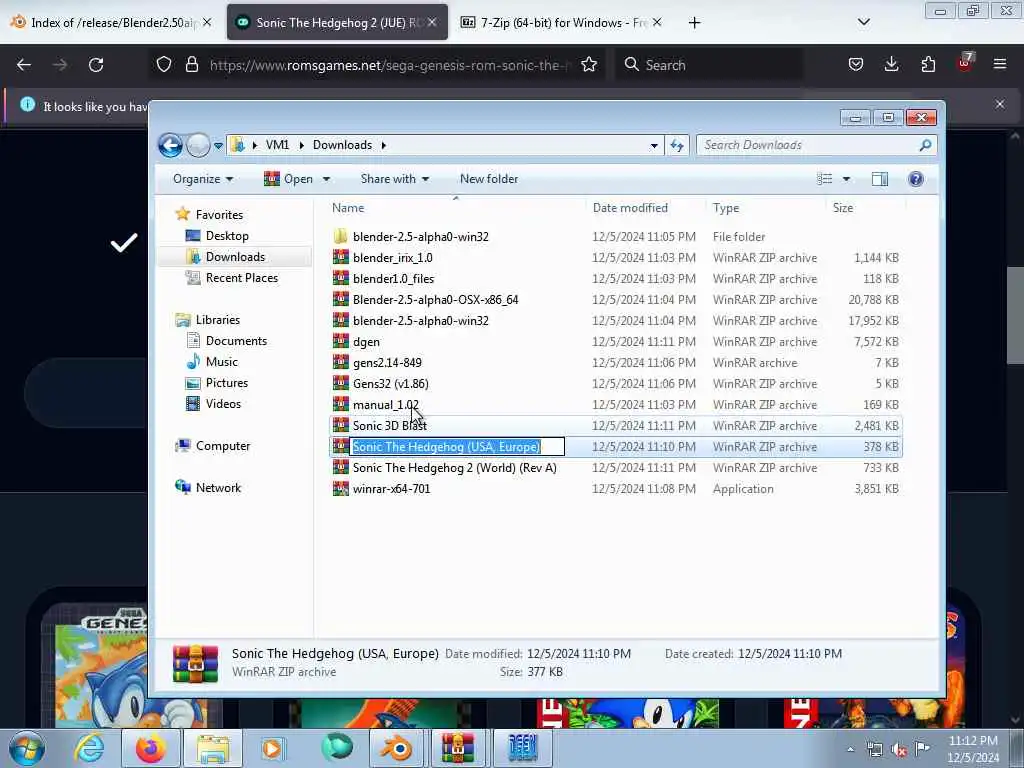Expand the view options dropdown arrow
Viewport: 1024px width, 768px height.
[846, 179]
